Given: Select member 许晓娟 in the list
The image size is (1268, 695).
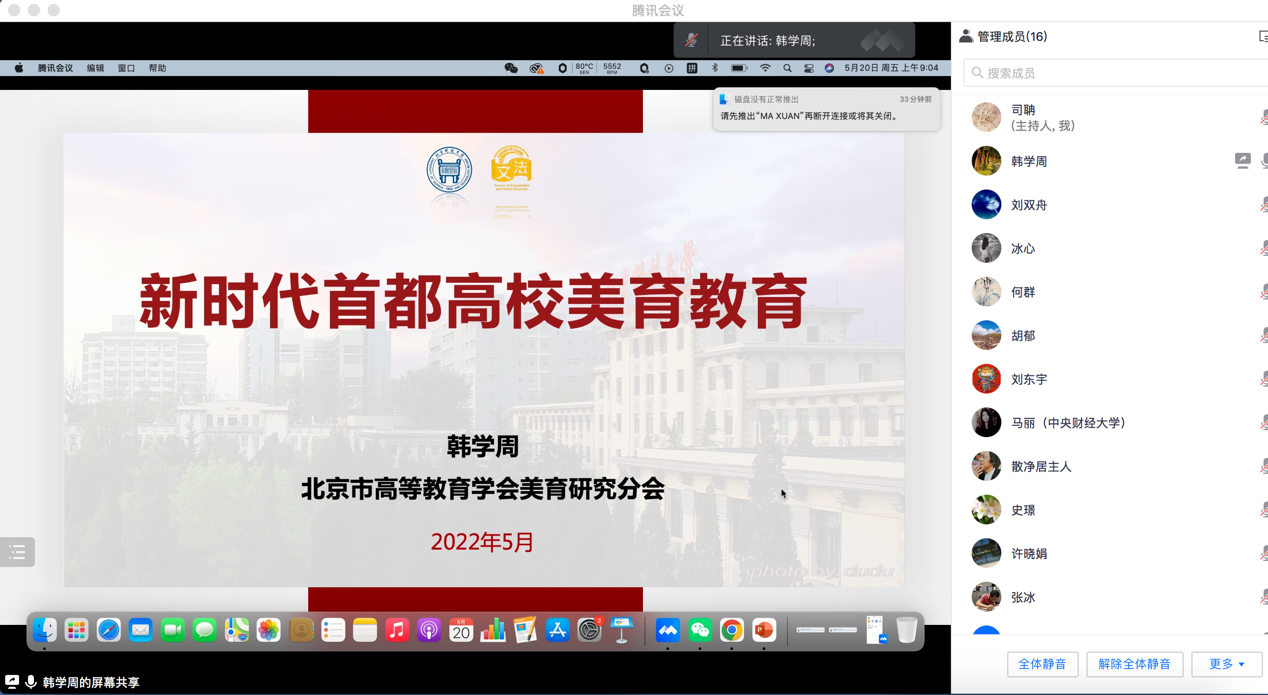Looking at the screenshot, I should 1110,553.
